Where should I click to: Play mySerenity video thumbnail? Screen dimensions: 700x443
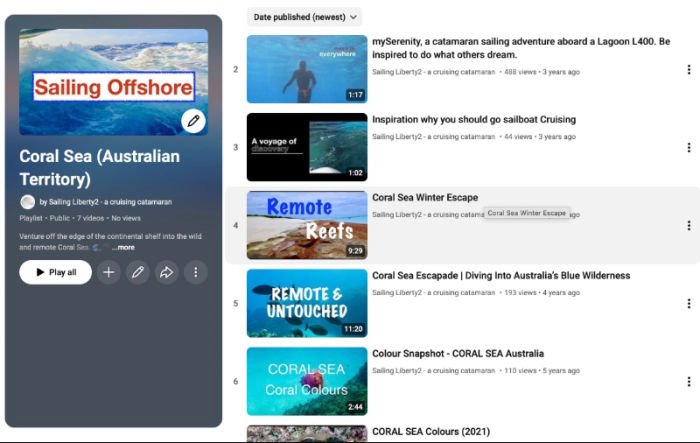click(307, 69)
